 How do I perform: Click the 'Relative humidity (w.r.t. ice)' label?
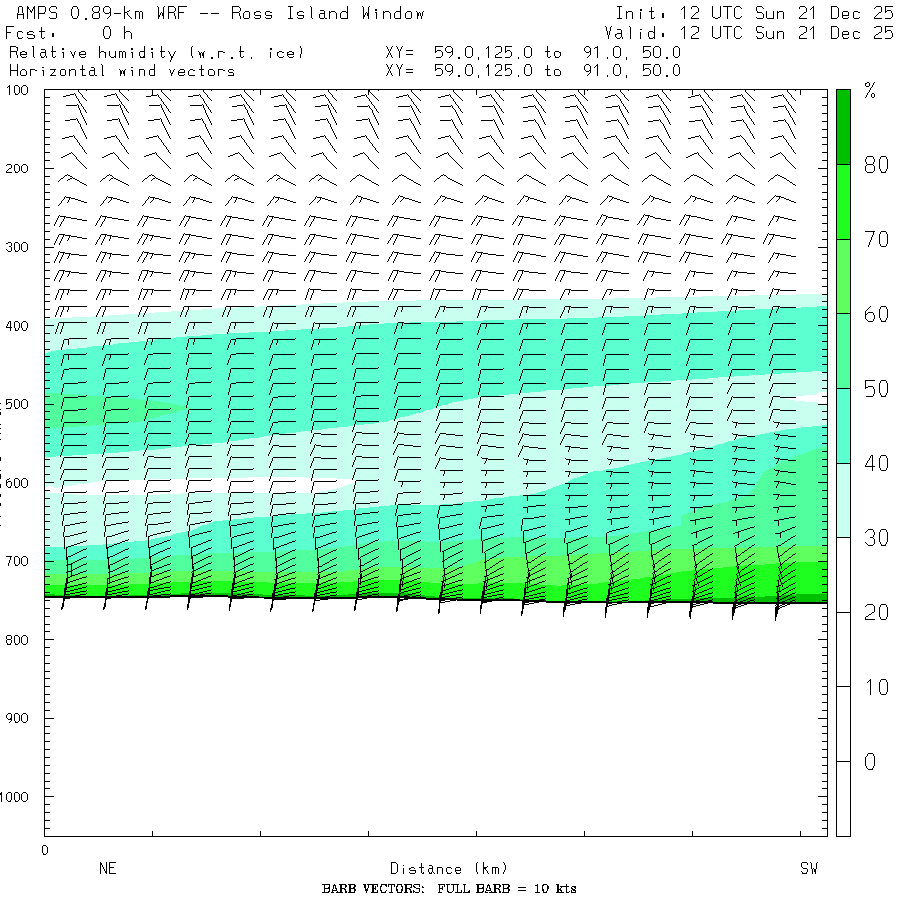[156, 53]
